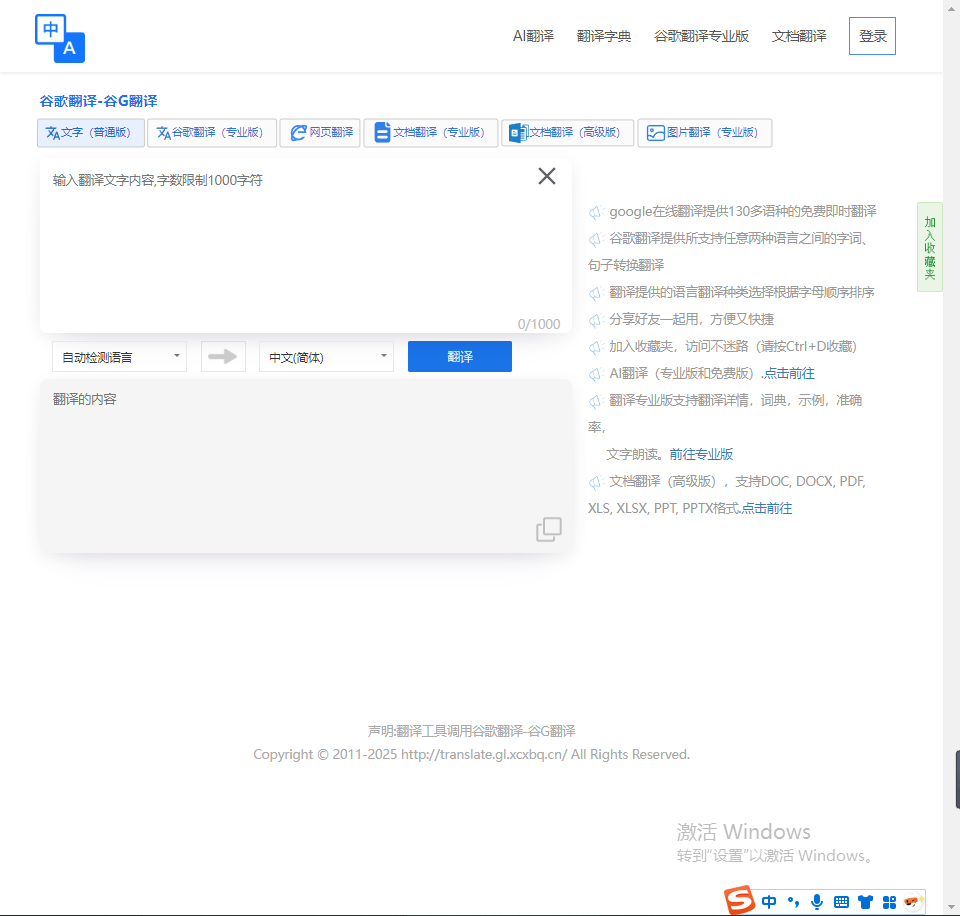Click the 登录 login button
This screenshot has height=916, width=960.
point(872,36)
